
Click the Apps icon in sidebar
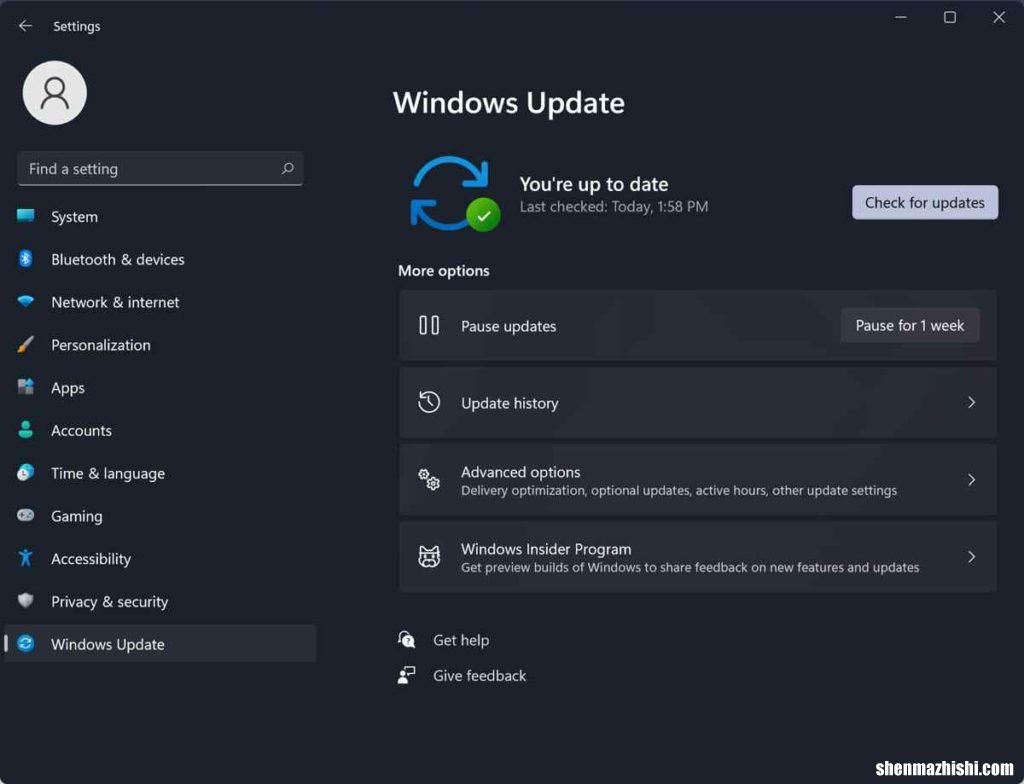(x=25, y=387)
